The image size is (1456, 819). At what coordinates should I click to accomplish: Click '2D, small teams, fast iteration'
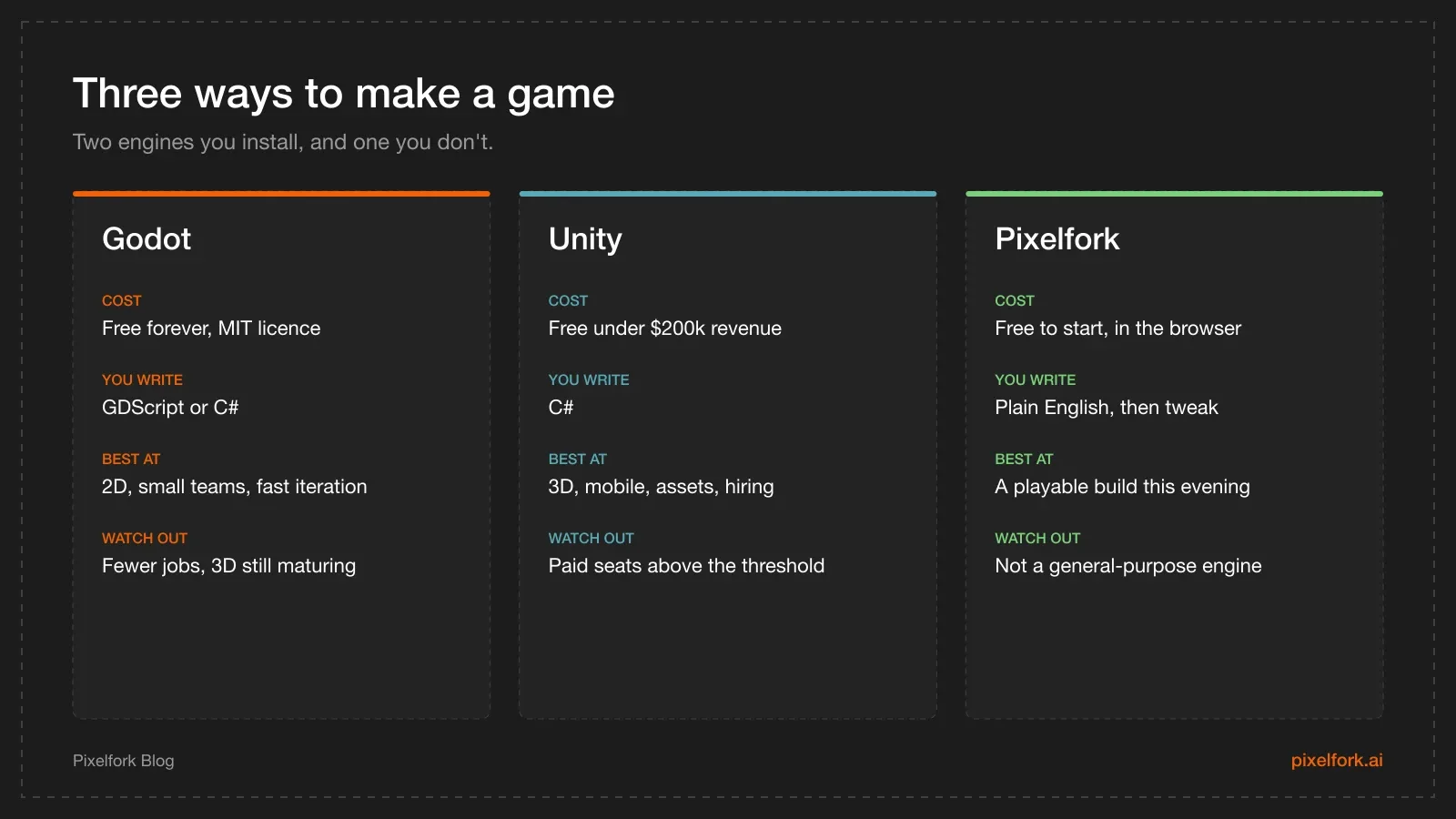click(235, 487)
